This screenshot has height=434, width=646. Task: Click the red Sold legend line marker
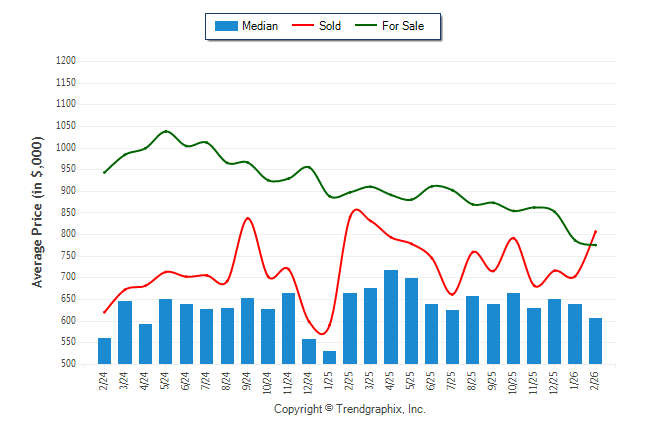point(303,26)
